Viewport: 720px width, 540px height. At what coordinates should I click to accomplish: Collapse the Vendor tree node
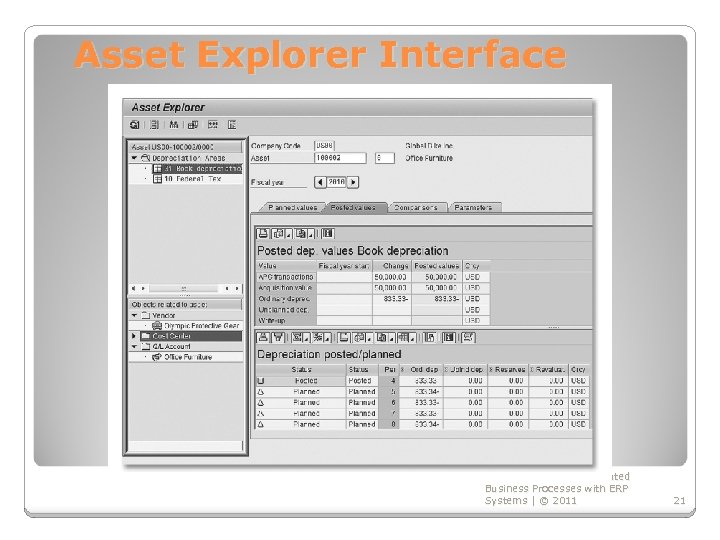tap(134, 315)
